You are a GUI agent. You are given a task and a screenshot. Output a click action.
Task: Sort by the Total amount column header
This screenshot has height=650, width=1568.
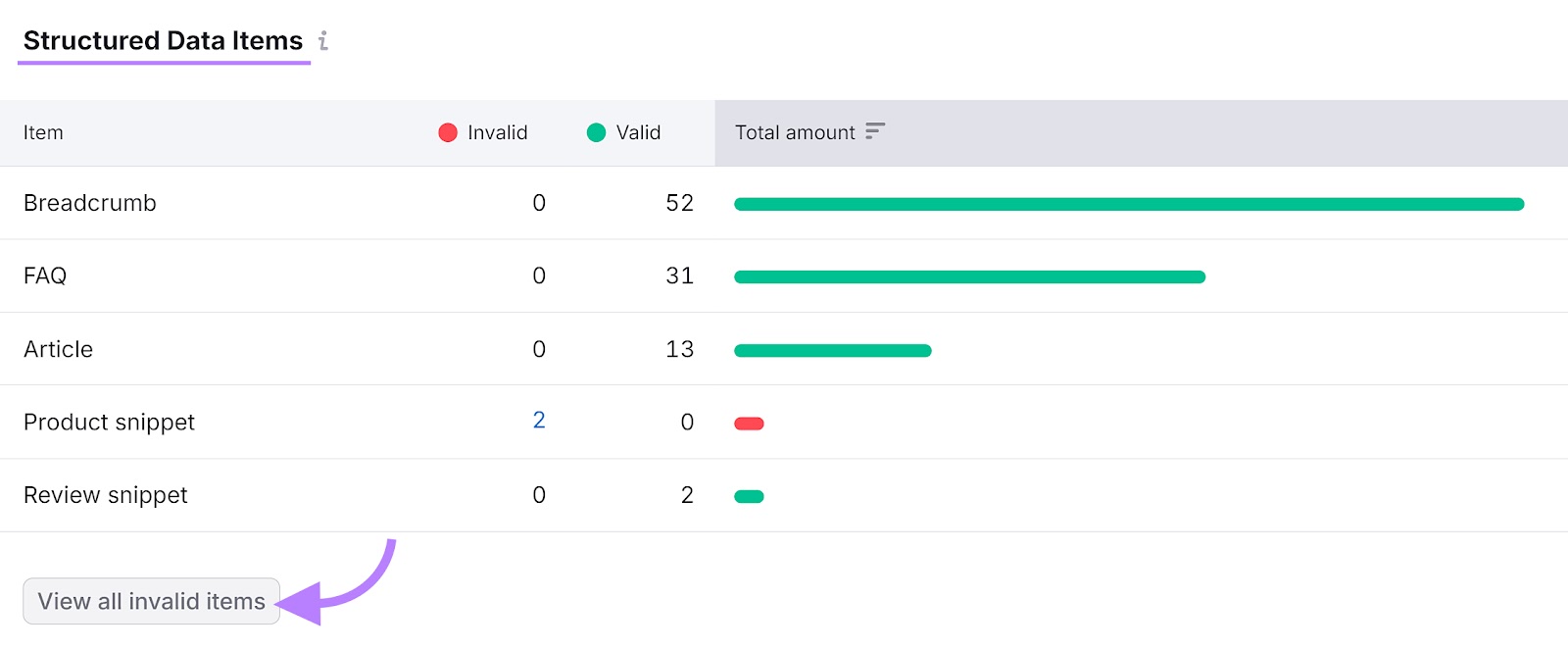[x=795, y=132]
